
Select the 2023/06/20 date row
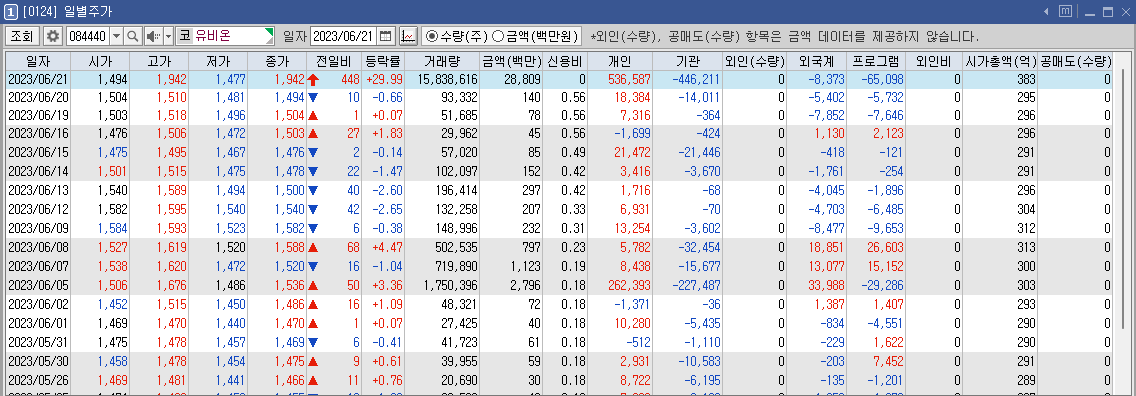[559, 97]
